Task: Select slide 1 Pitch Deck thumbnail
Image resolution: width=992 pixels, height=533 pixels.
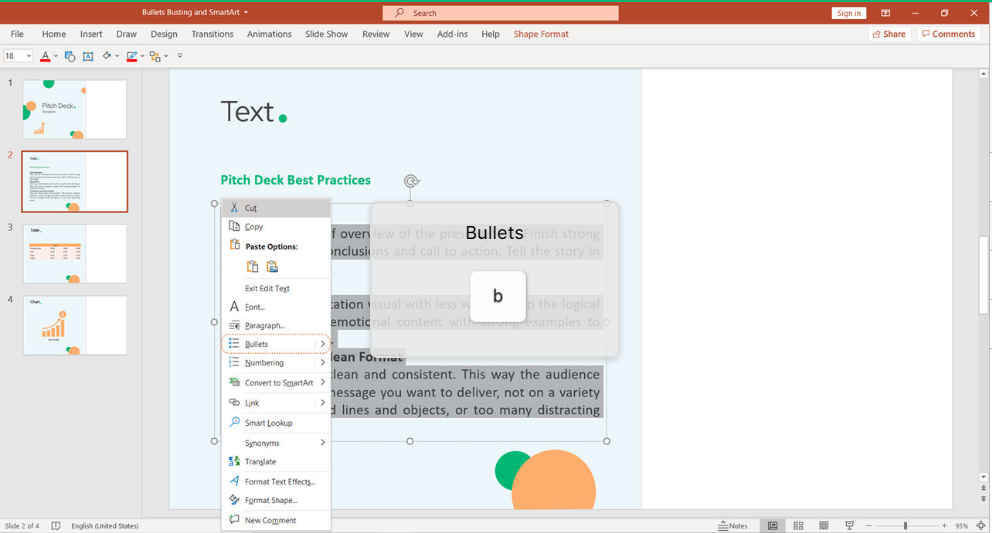Action: (75, 109)
